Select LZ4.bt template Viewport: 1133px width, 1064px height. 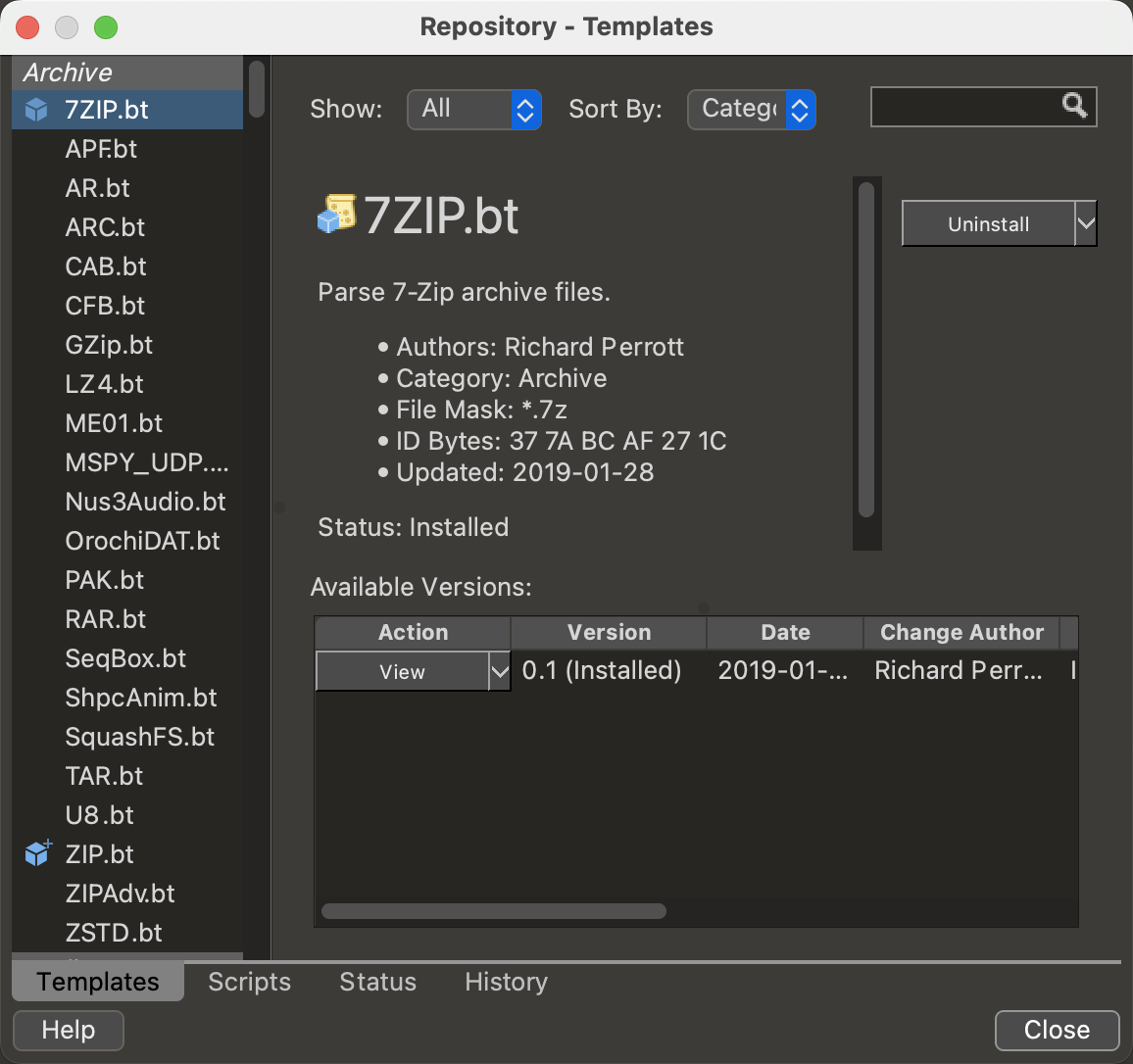click(127, 383)
